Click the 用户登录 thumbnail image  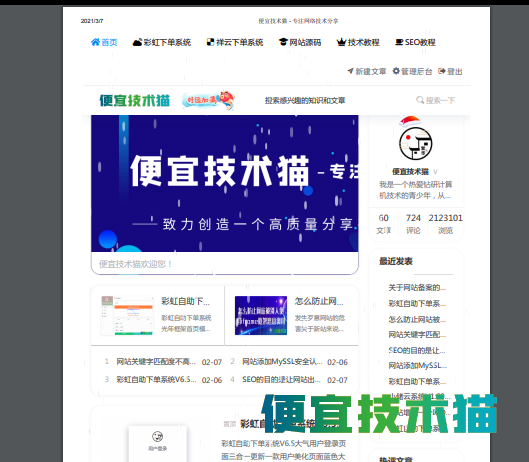(x=158, y=444)
